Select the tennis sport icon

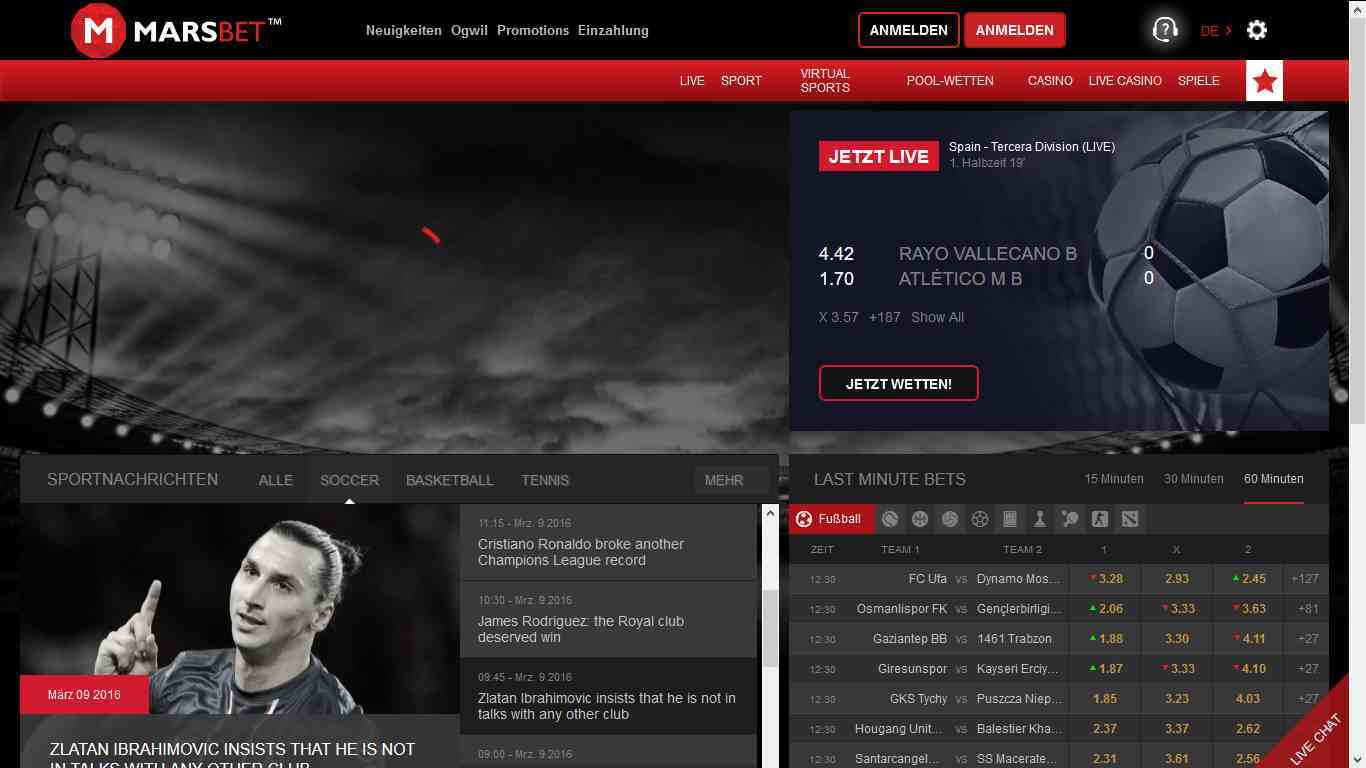(890, 519)
